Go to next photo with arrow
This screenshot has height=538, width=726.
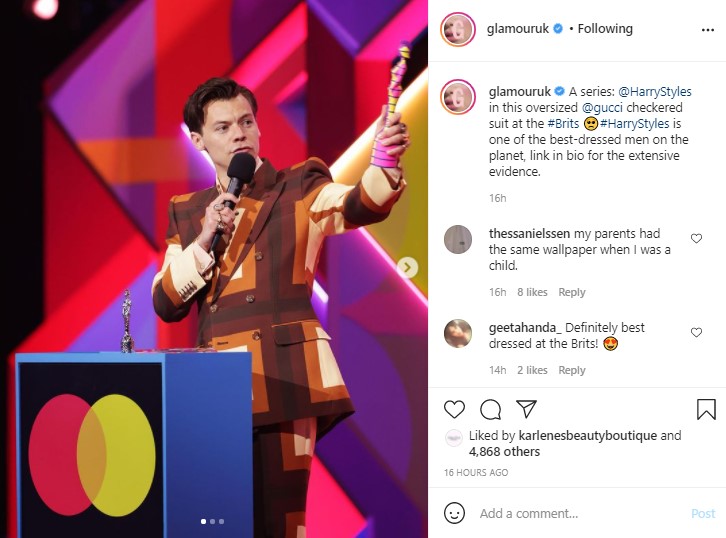tap(407, 267)
